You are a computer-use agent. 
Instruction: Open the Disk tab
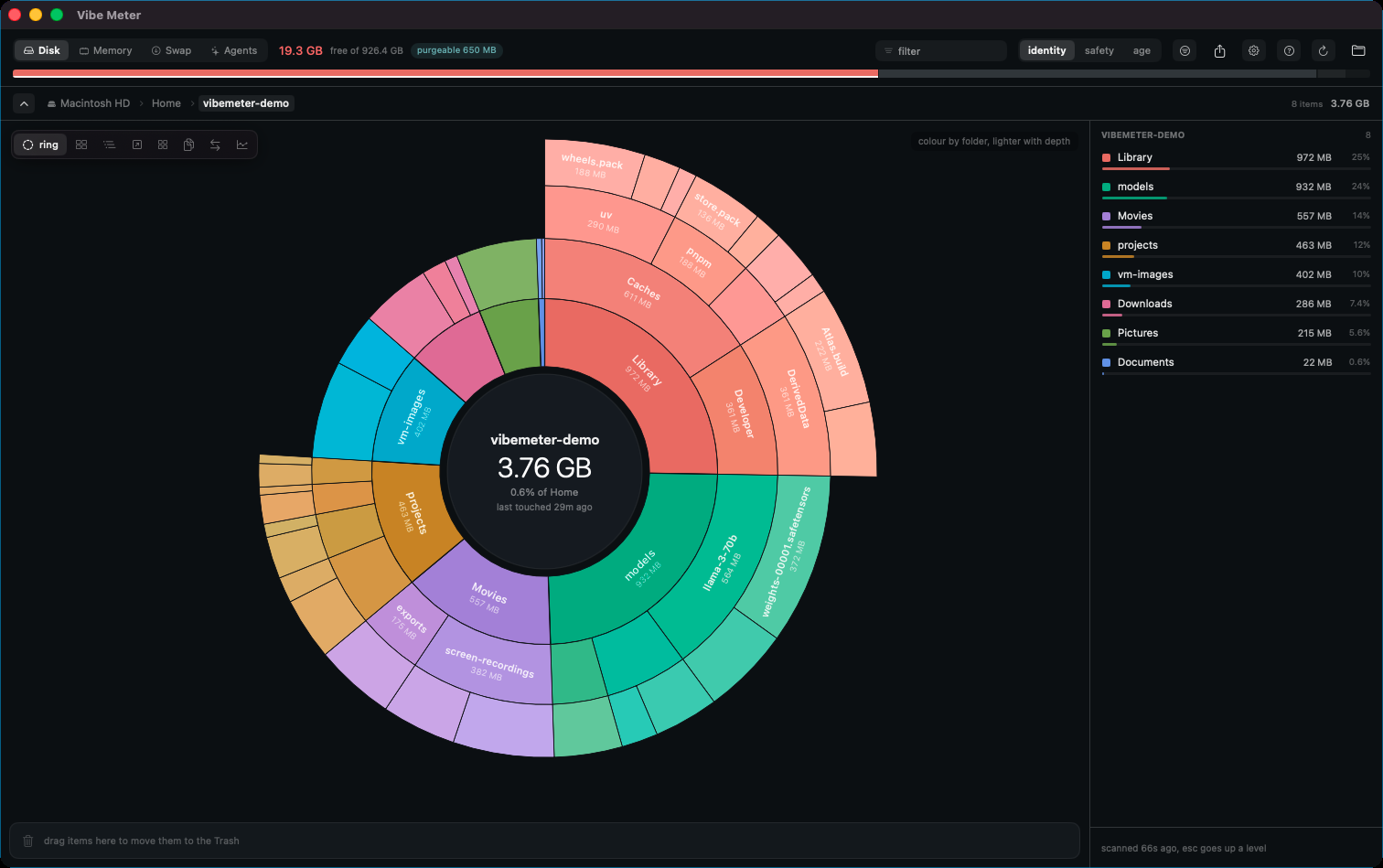click(x=41, y=50)
